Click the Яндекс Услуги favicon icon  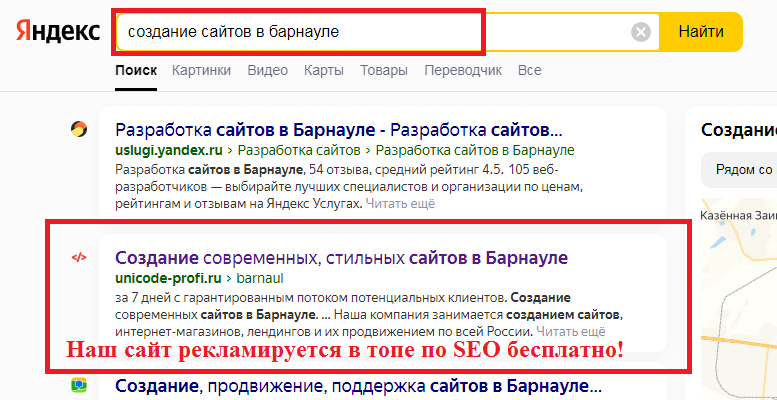[79, 129]
